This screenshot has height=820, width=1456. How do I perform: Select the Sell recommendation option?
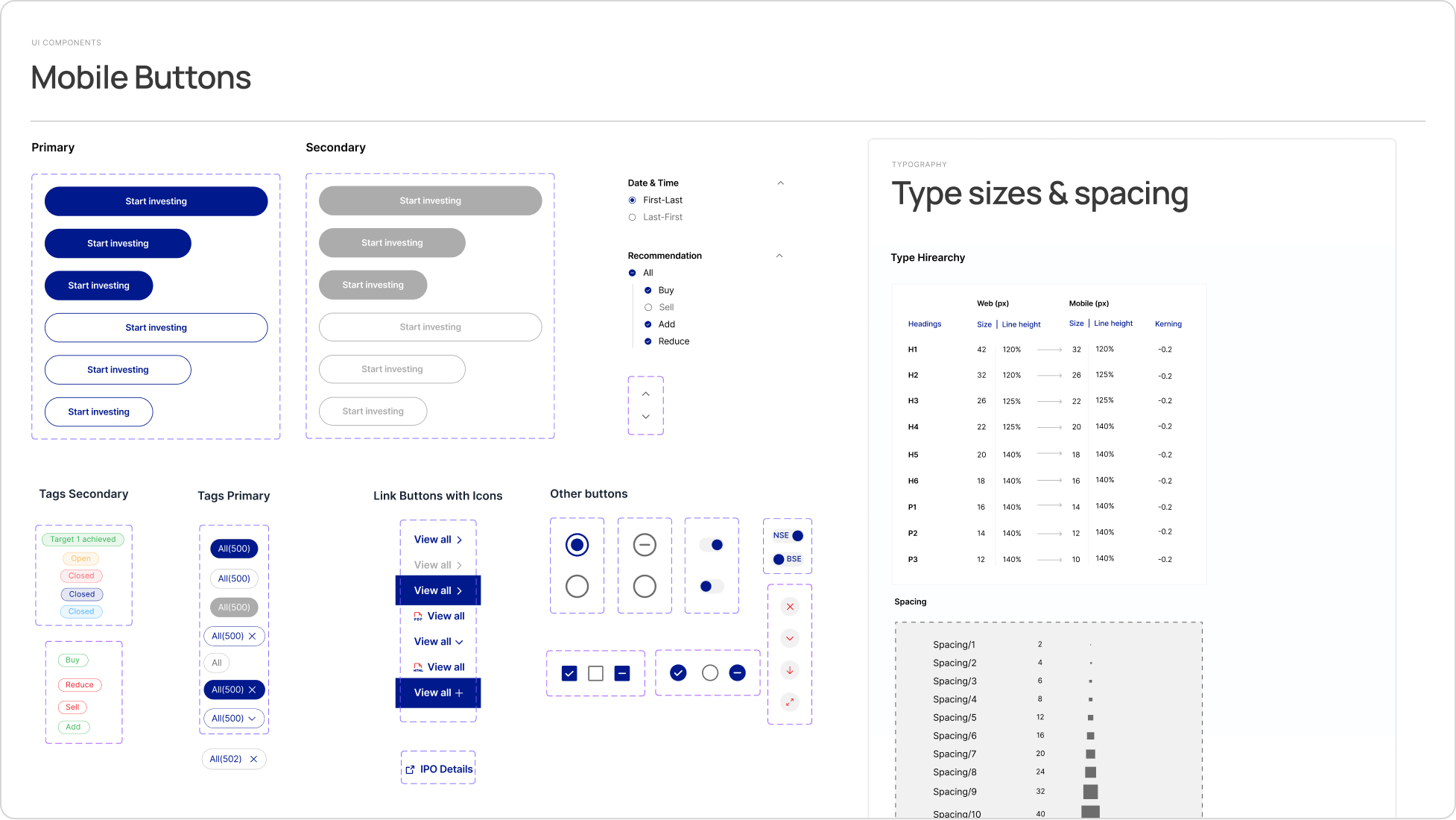[x=648, y=307]
